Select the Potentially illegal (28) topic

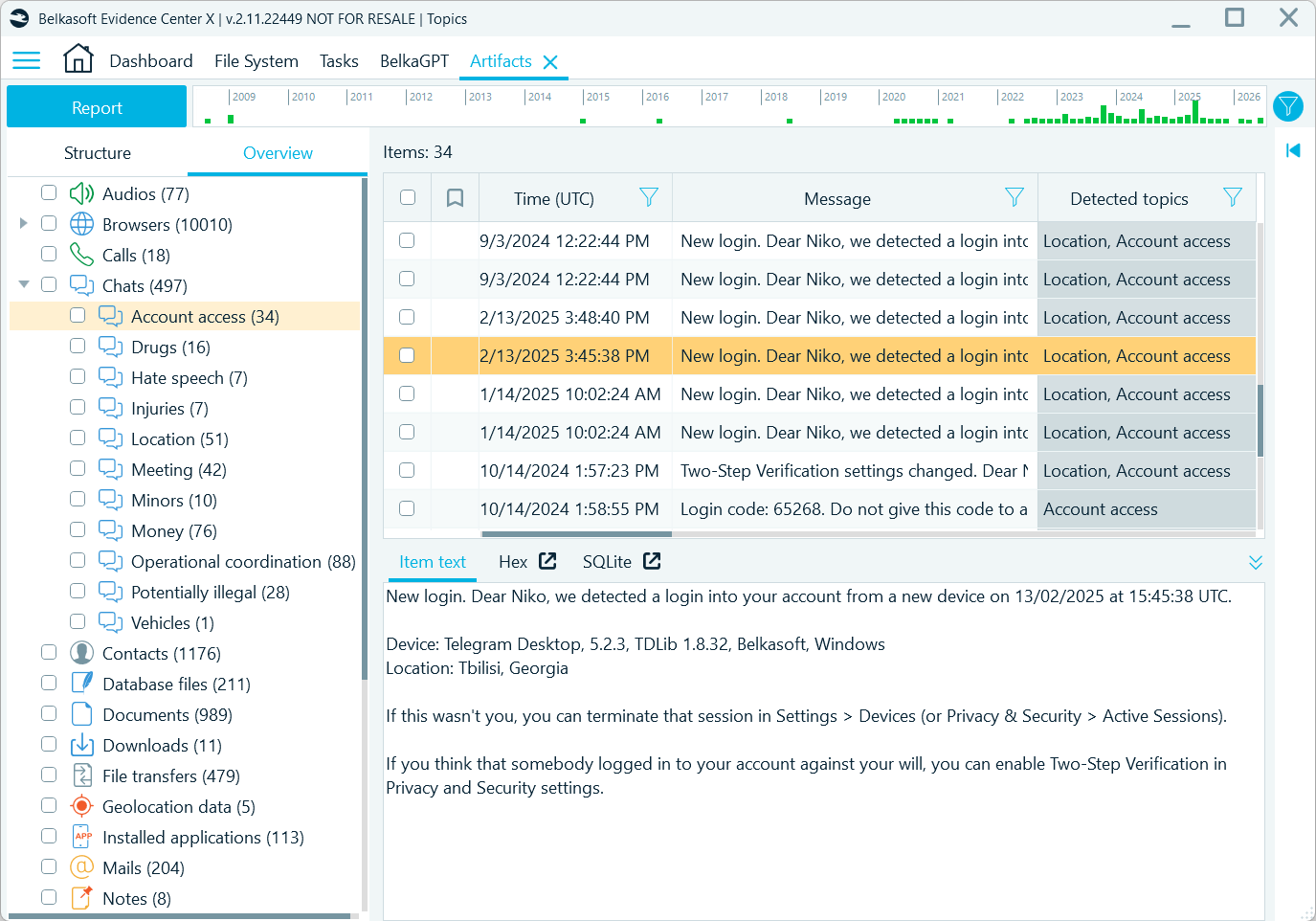[211, 593]
